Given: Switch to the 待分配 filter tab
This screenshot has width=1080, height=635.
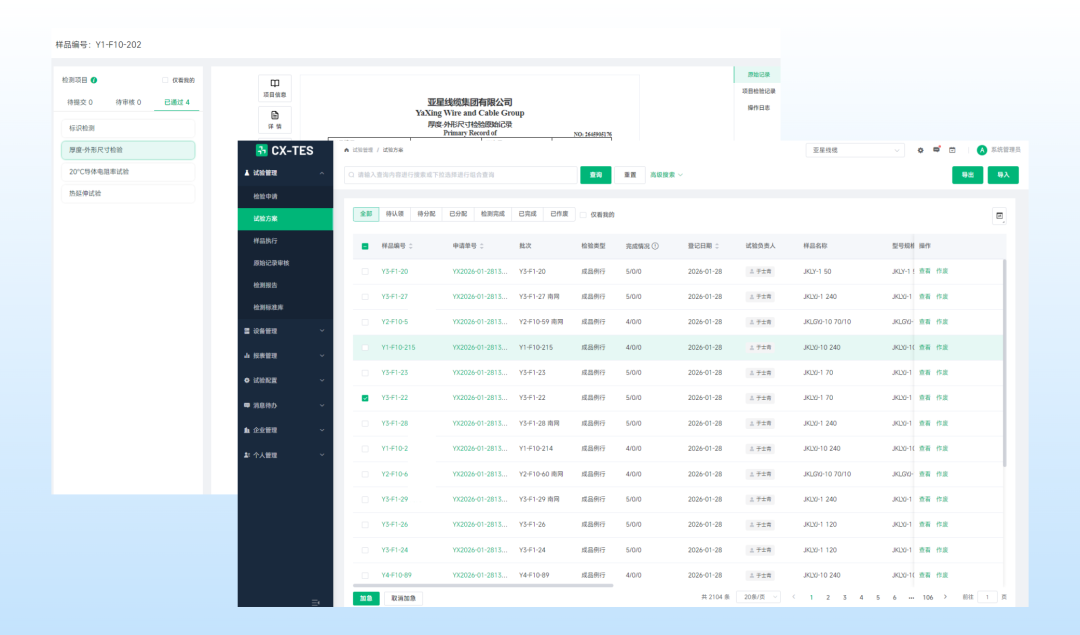Looking at the screenshot, I should tap(426, 214).
